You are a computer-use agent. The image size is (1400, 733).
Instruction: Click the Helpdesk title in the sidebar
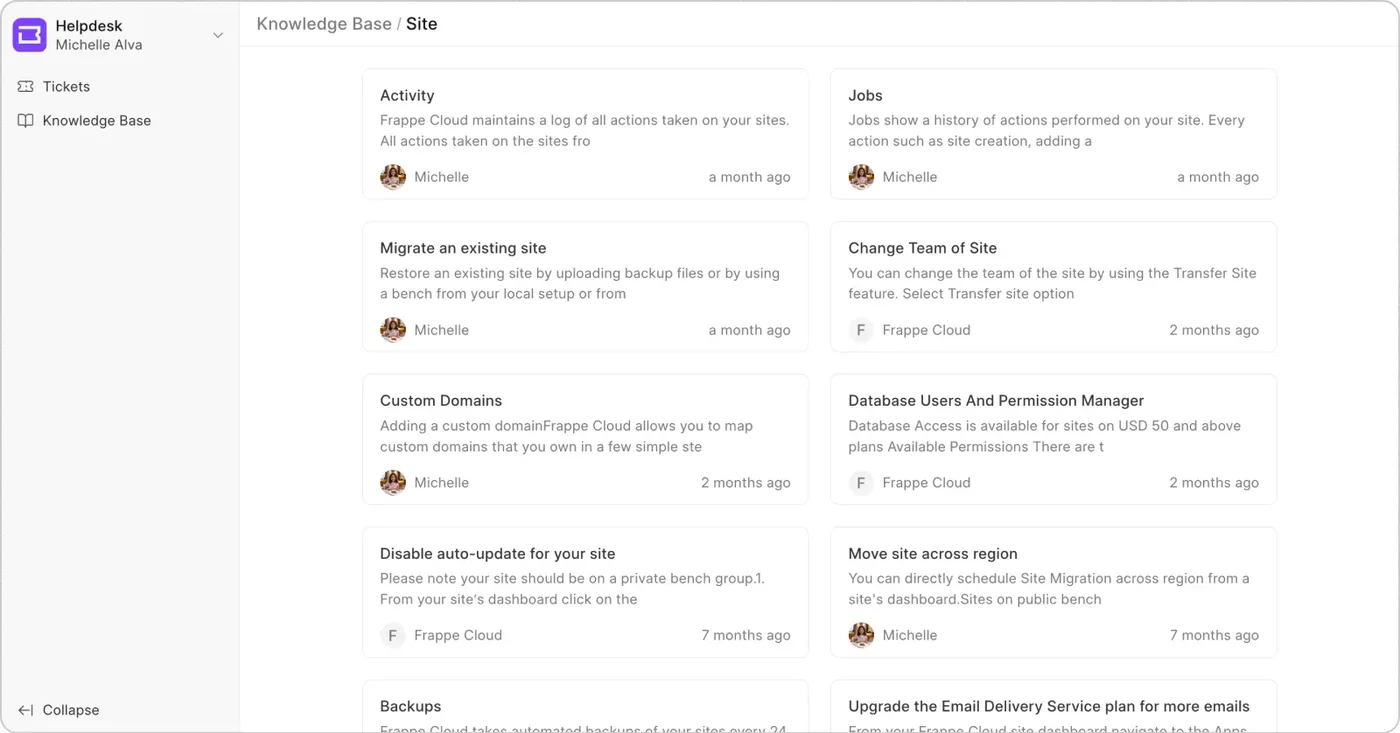(x=89, y=26)
